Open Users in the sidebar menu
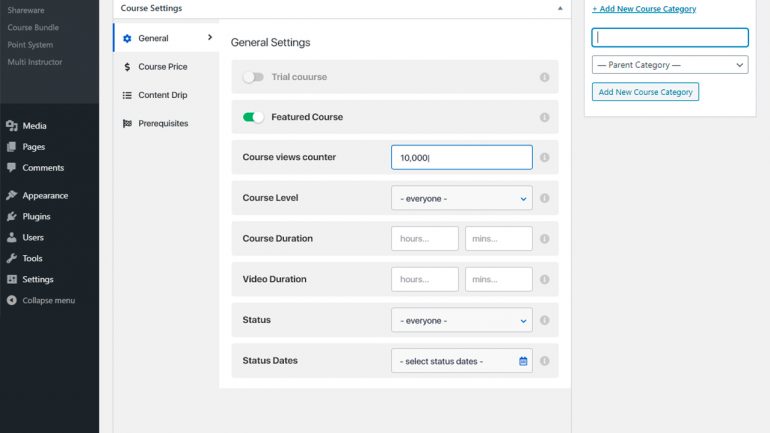The width and height of the screenshot is (770, 433). click(x=32, y=238)
